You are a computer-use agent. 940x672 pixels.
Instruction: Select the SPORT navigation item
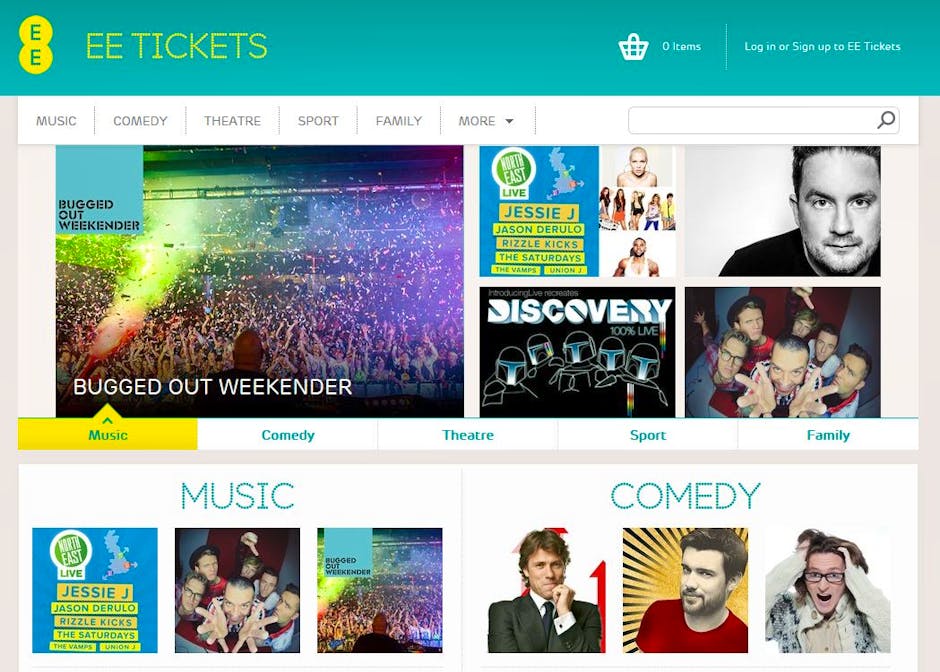(x=318, y=121)
